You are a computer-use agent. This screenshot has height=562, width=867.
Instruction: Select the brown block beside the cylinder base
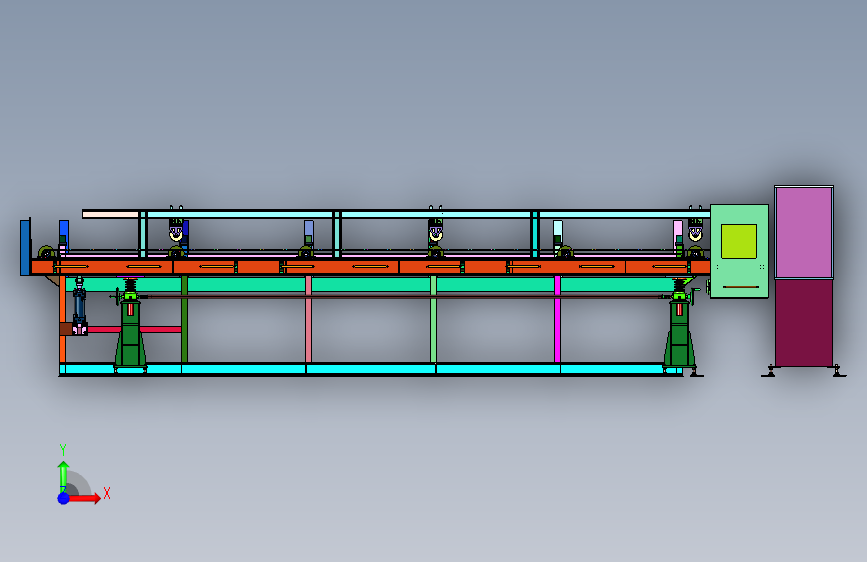tap(66, 329)
